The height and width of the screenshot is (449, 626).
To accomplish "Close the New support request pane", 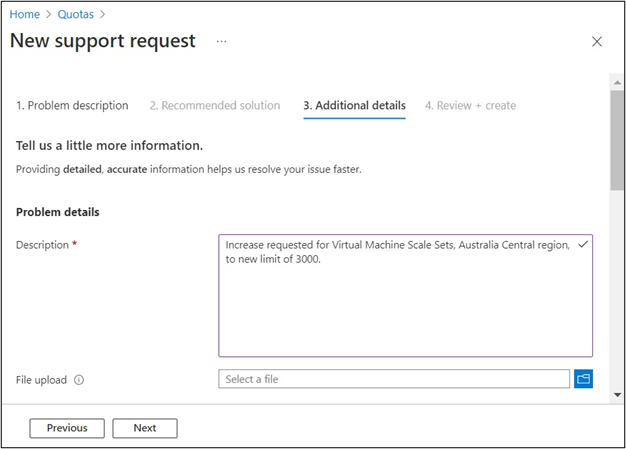I will pos(597,42).
